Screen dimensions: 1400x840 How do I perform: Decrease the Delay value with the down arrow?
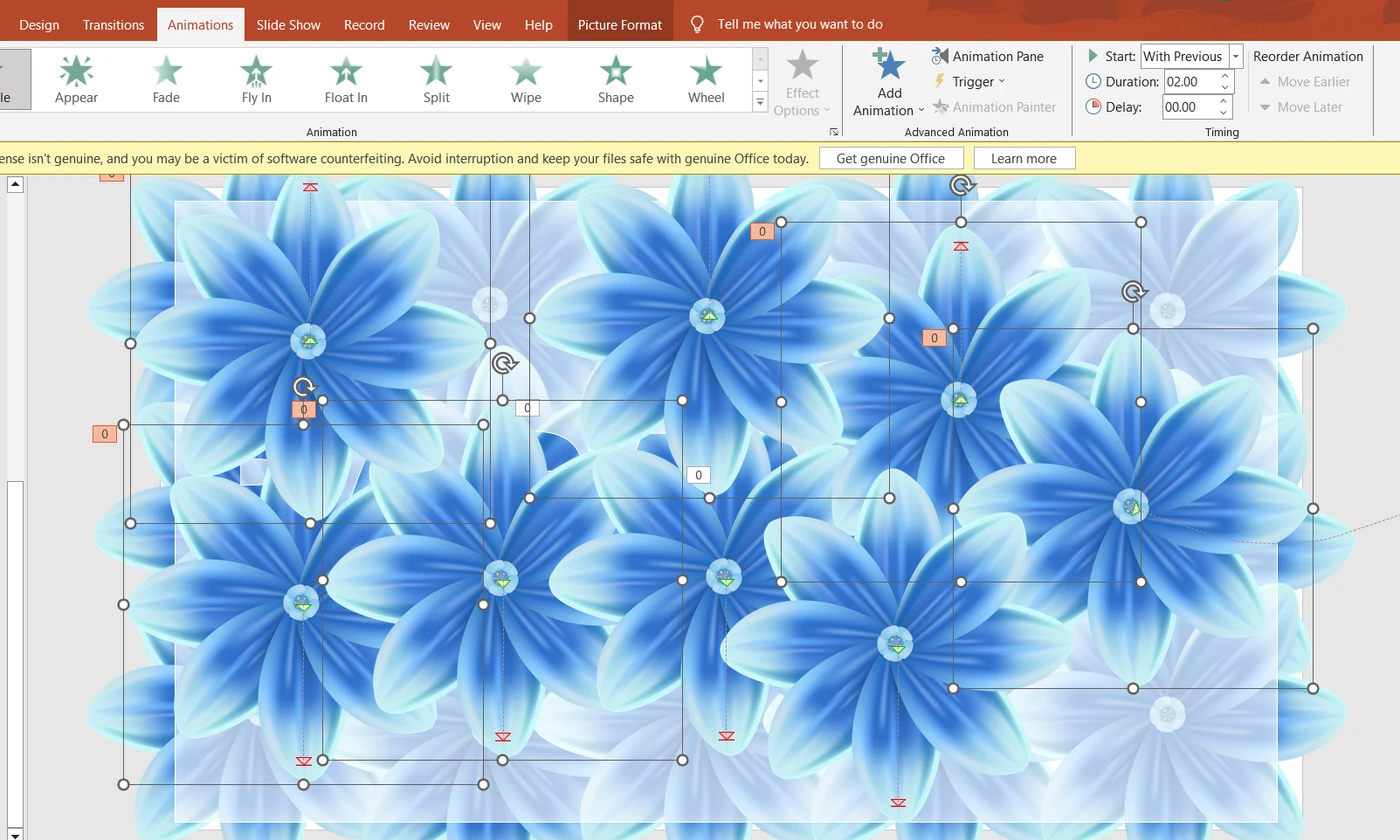1225,113
